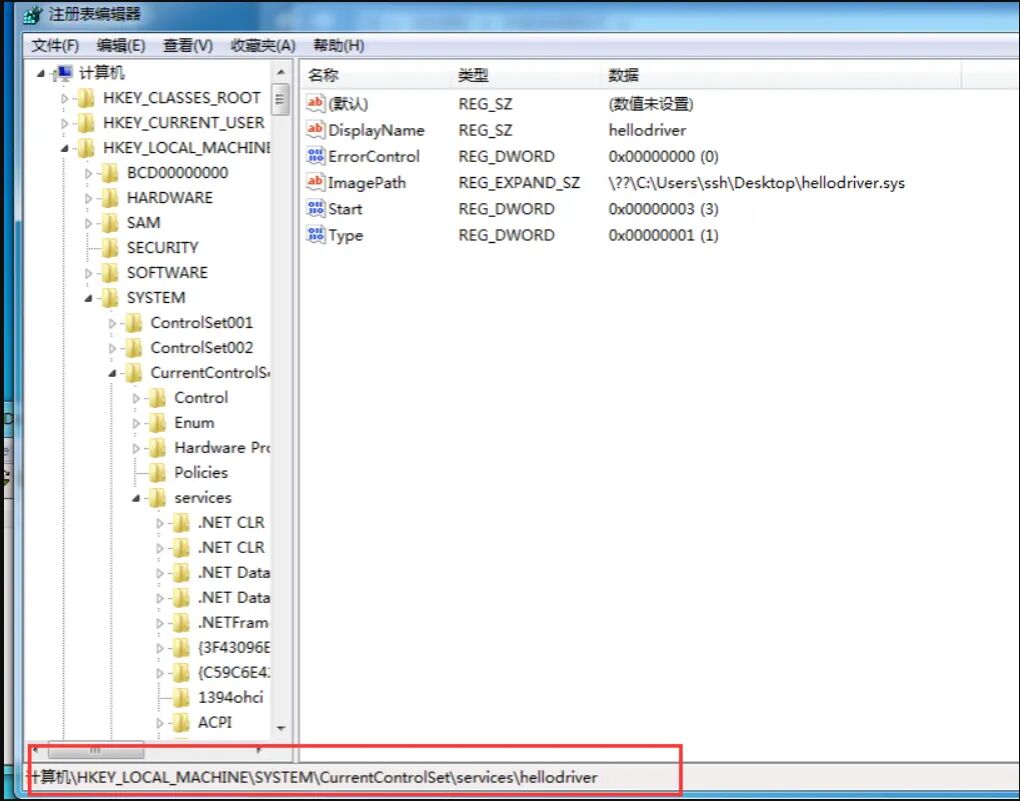Expand the Control node arrow
The image size is (1020, 801).
pyautogui.click(x=136, y=398)
